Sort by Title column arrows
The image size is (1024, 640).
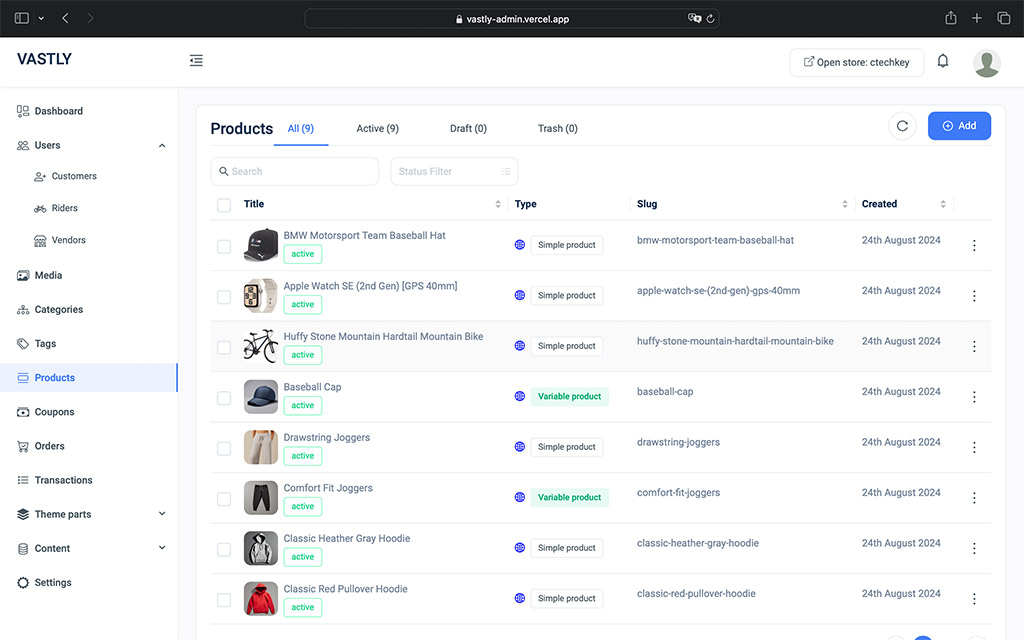tap(498, 204)
